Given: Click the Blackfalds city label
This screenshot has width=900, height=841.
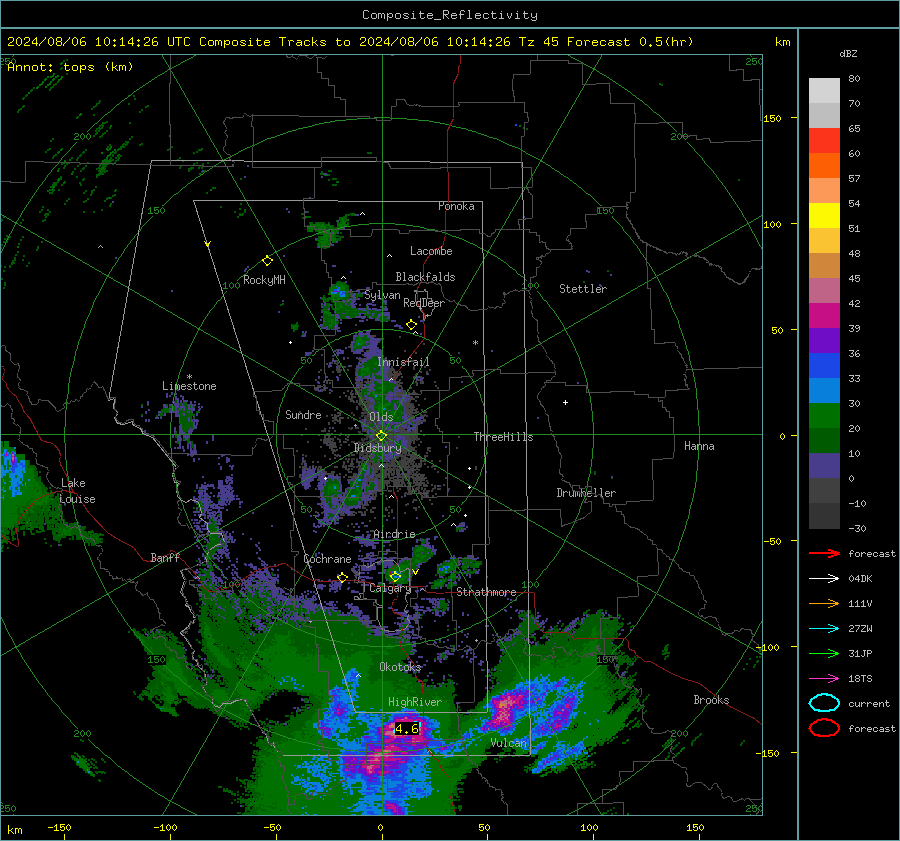Looking at the screenshot, I should pos(425,277).
